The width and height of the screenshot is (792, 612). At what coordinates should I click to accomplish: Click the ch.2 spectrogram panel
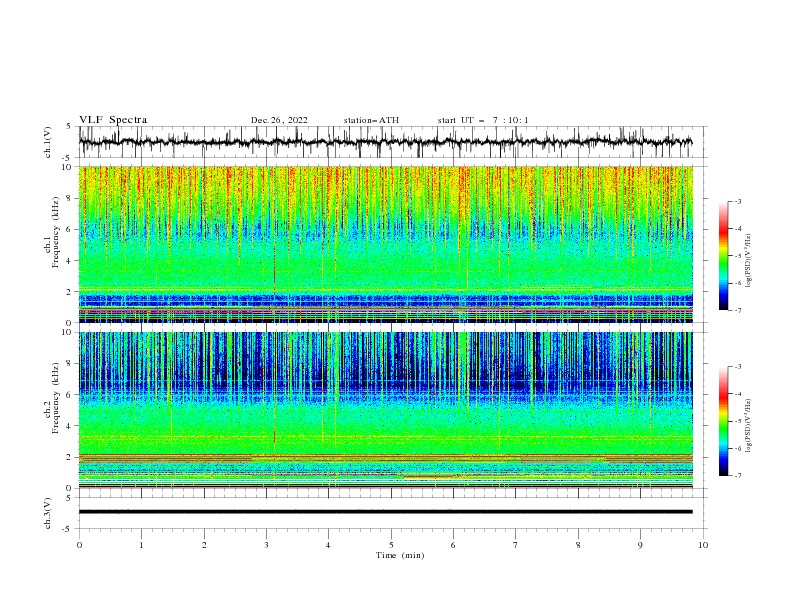(x=385, y=410)
